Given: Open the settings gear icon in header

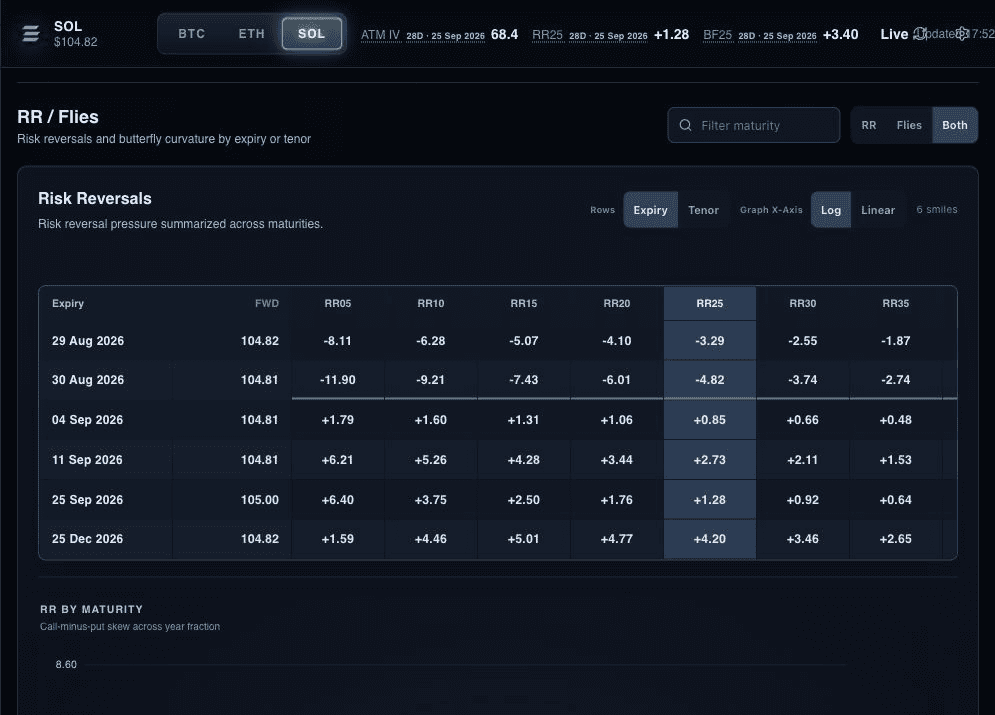Looking at the screenshot, I should point(962,34).
